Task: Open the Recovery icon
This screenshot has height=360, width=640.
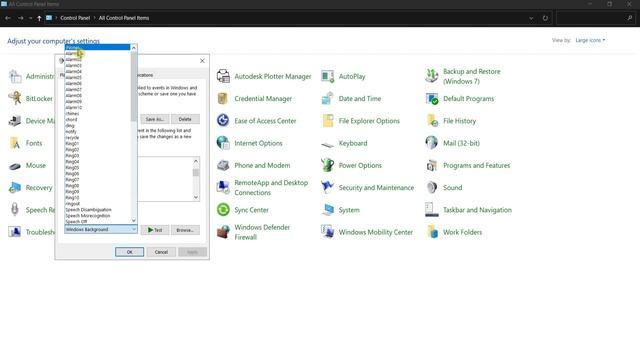Action: tap(15, 187)
